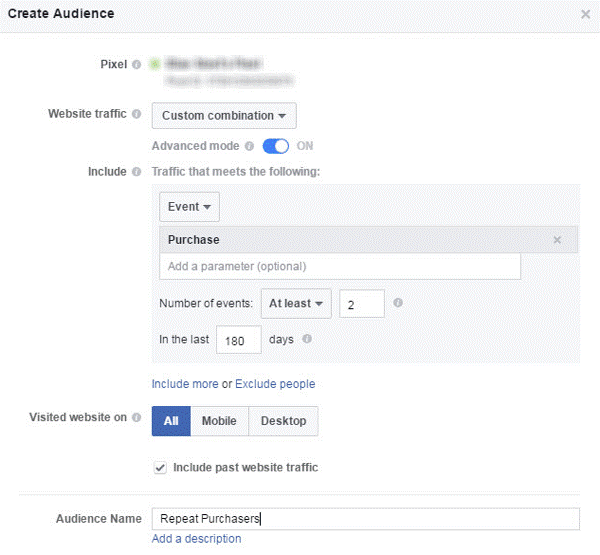Click the info icon next to Include
The width and height of the screenshot is (600, 555).
(136, 171)
